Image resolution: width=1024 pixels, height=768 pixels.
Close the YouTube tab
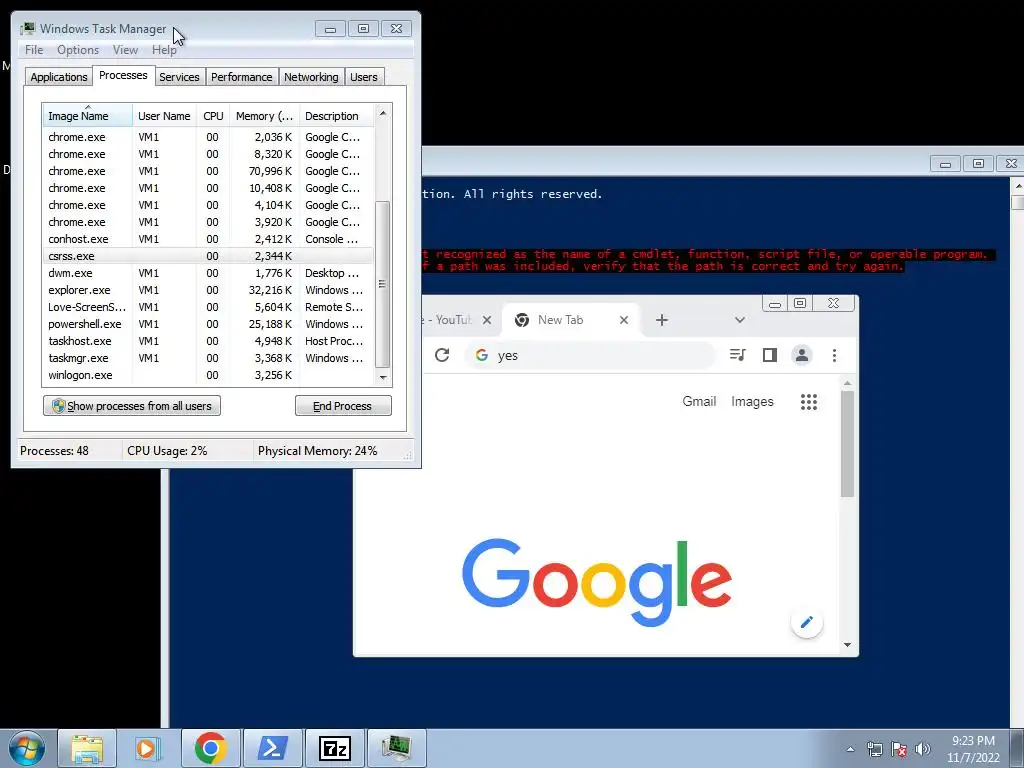(487, 320)
